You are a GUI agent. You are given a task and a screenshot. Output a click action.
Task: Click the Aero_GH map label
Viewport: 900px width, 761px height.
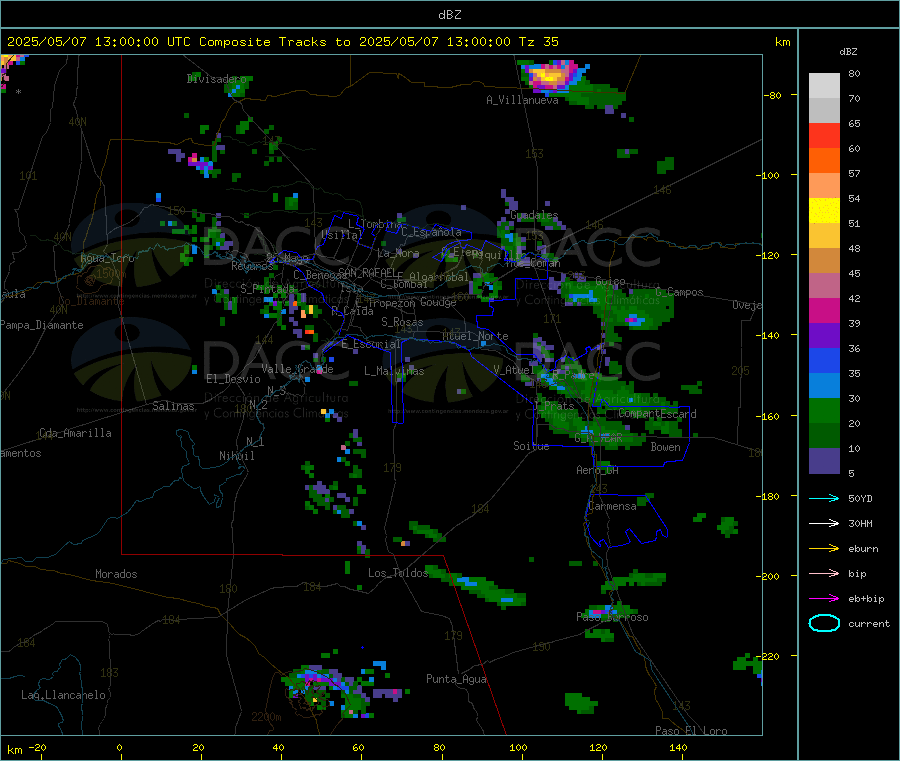(x=597, y=470)
